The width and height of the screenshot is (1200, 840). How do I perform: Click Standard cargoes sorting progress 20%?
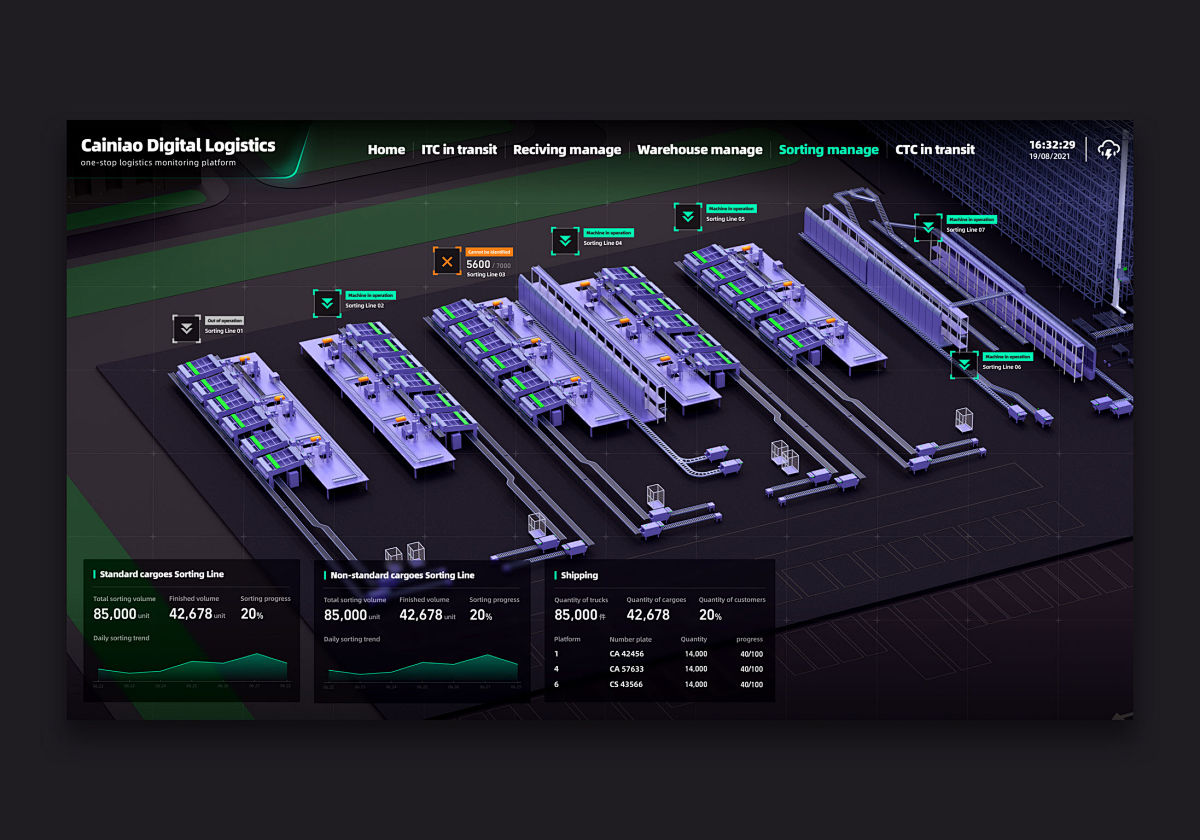tap(252, 614)
